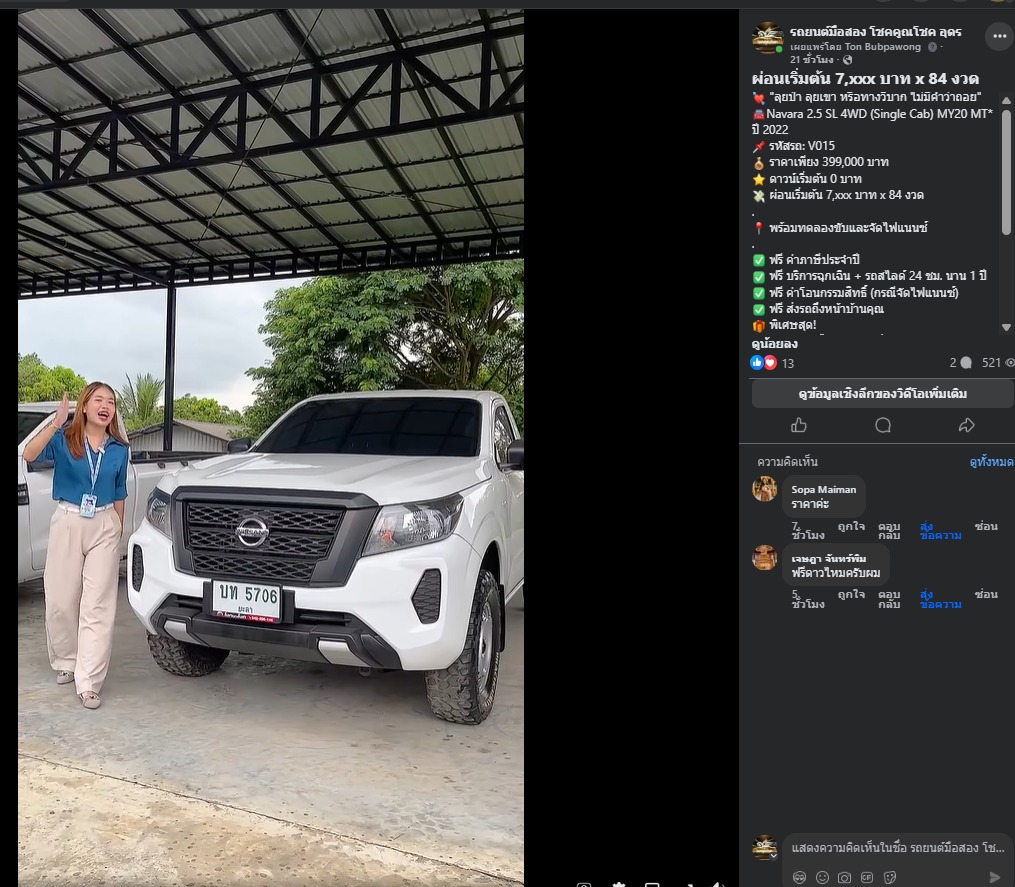The image size is (1015, 887).
Task: Click ดูทั้งหมด to view all comments
Action: coord(992,462)
